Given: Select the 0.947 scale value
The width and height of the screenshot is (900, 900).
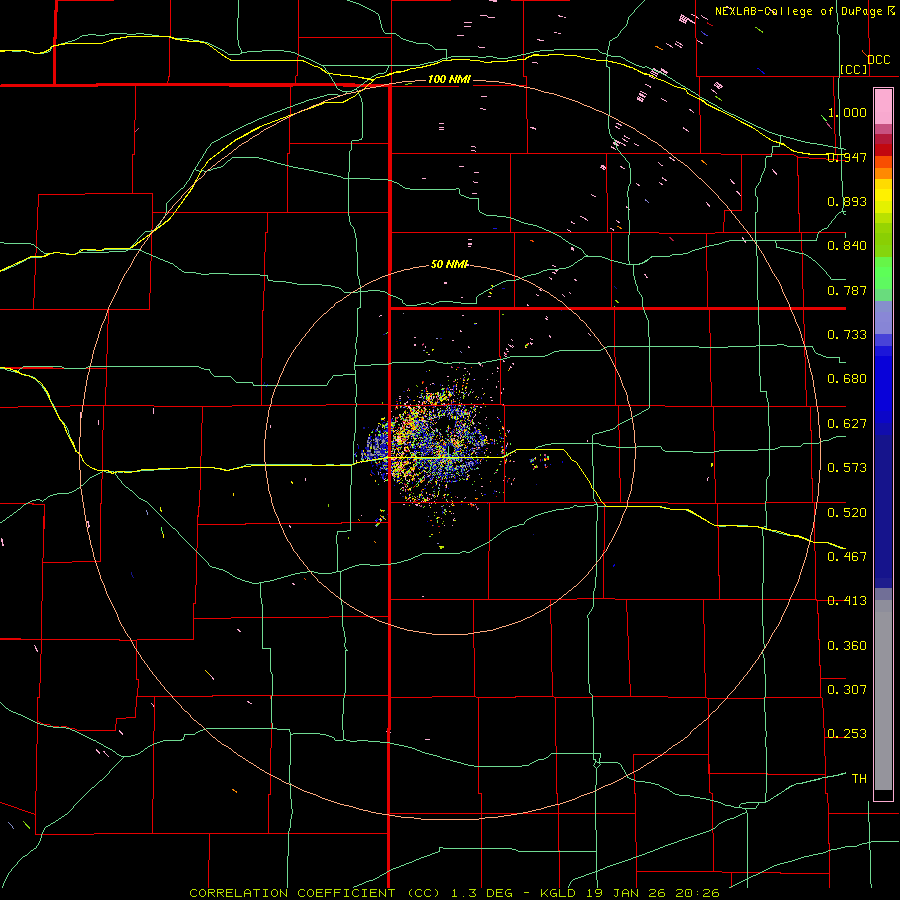Looking at the screenshot, I should click(847, 157).
